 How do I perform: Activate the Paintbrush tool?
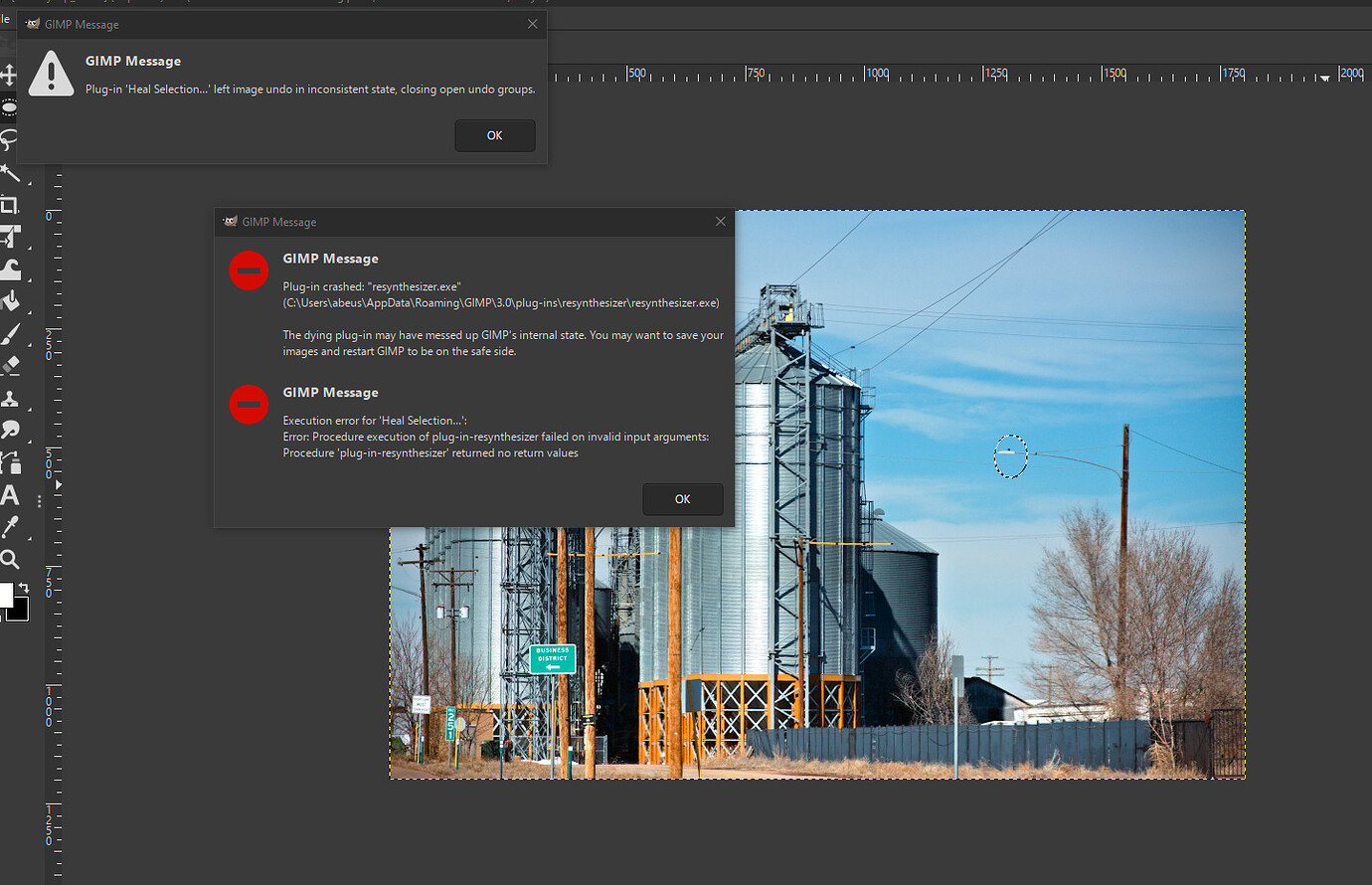point(10,332)
